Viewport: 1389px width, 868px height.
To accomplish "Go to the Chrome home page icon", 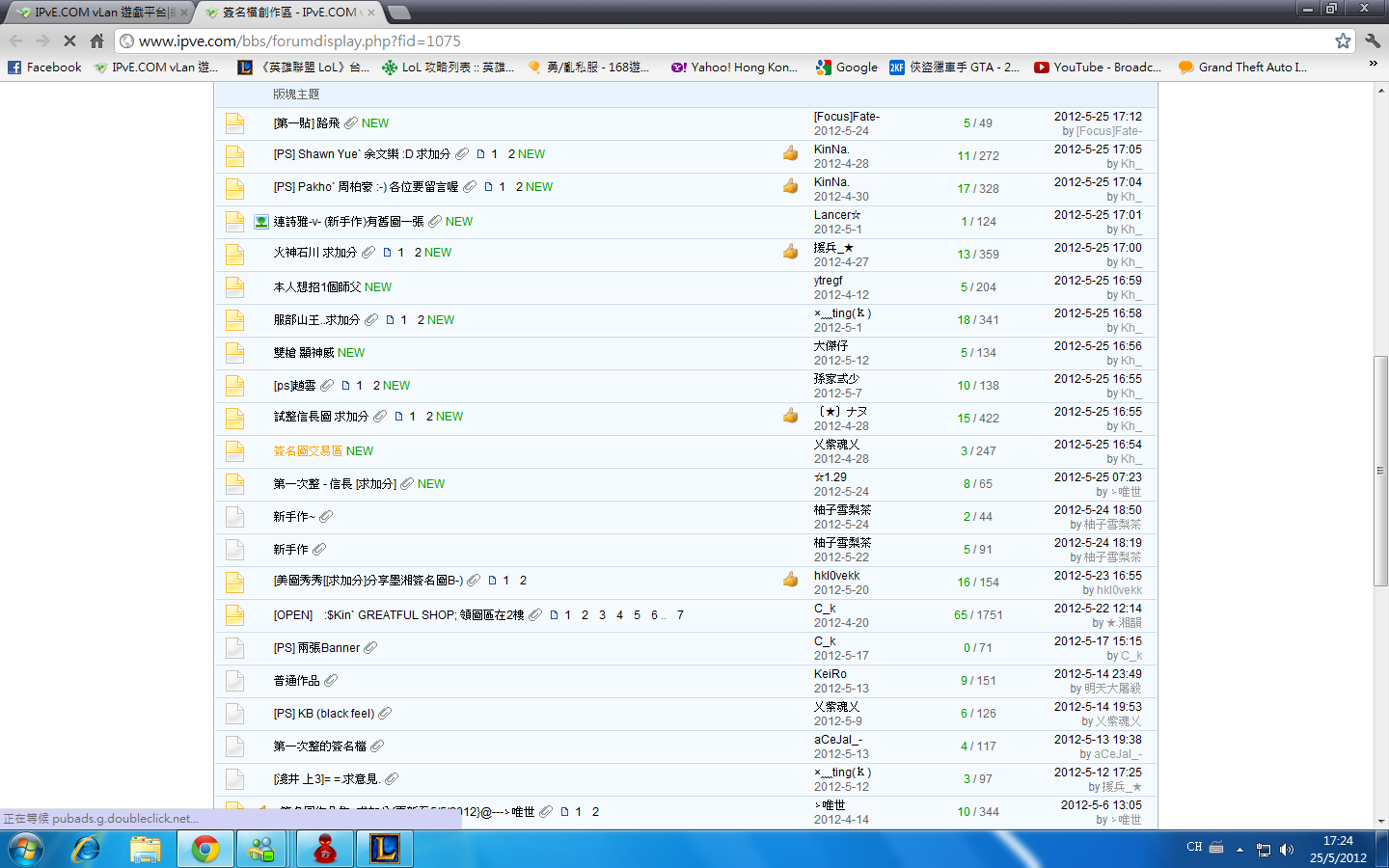I will pos(96,41).
